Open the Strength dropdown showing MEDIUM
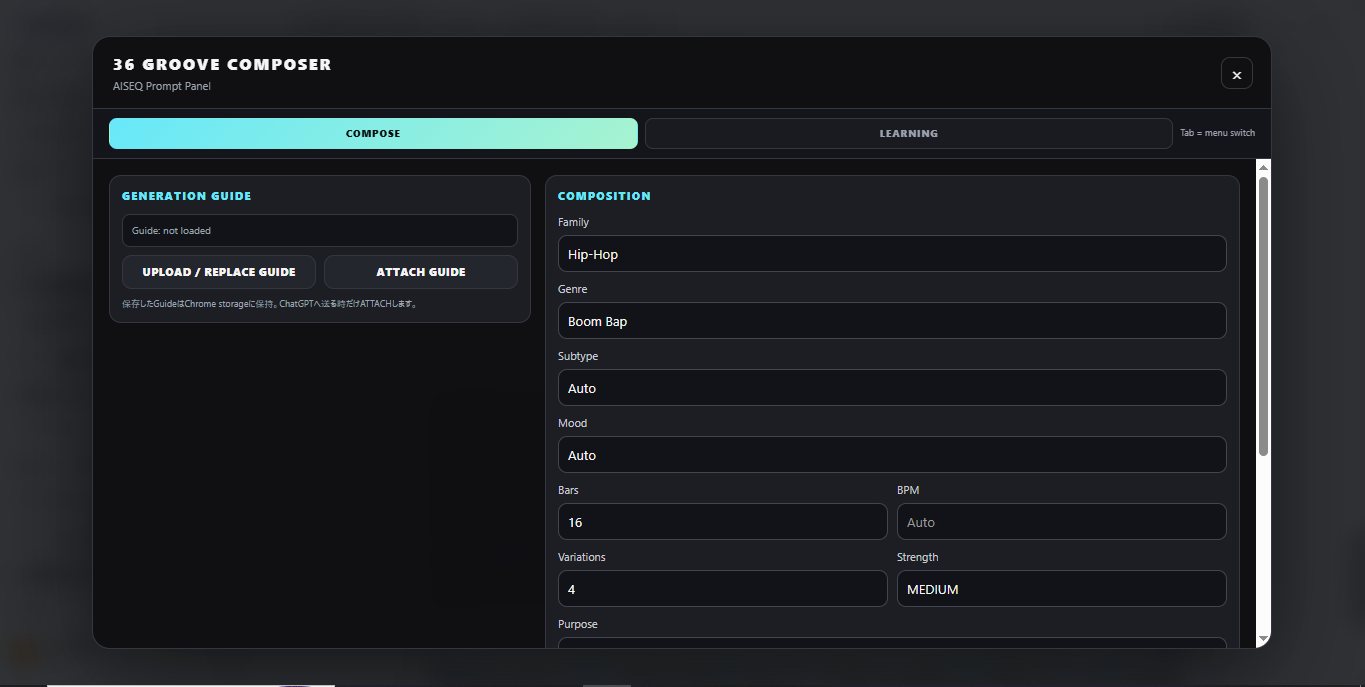Viewport: 1365px width, 687px height. 1061,589
